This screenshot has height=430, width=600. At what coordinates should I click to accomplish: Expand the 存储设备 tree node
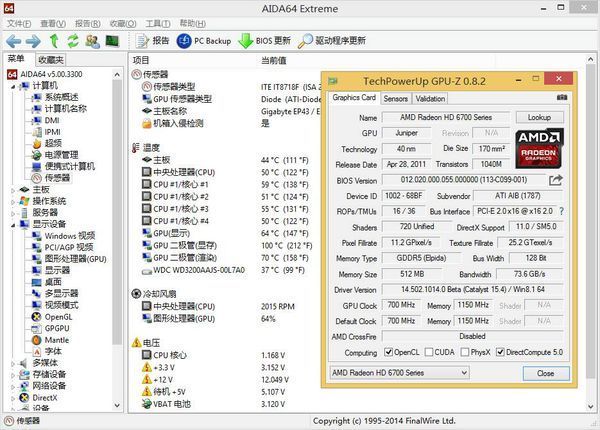[x=13, y=375]
